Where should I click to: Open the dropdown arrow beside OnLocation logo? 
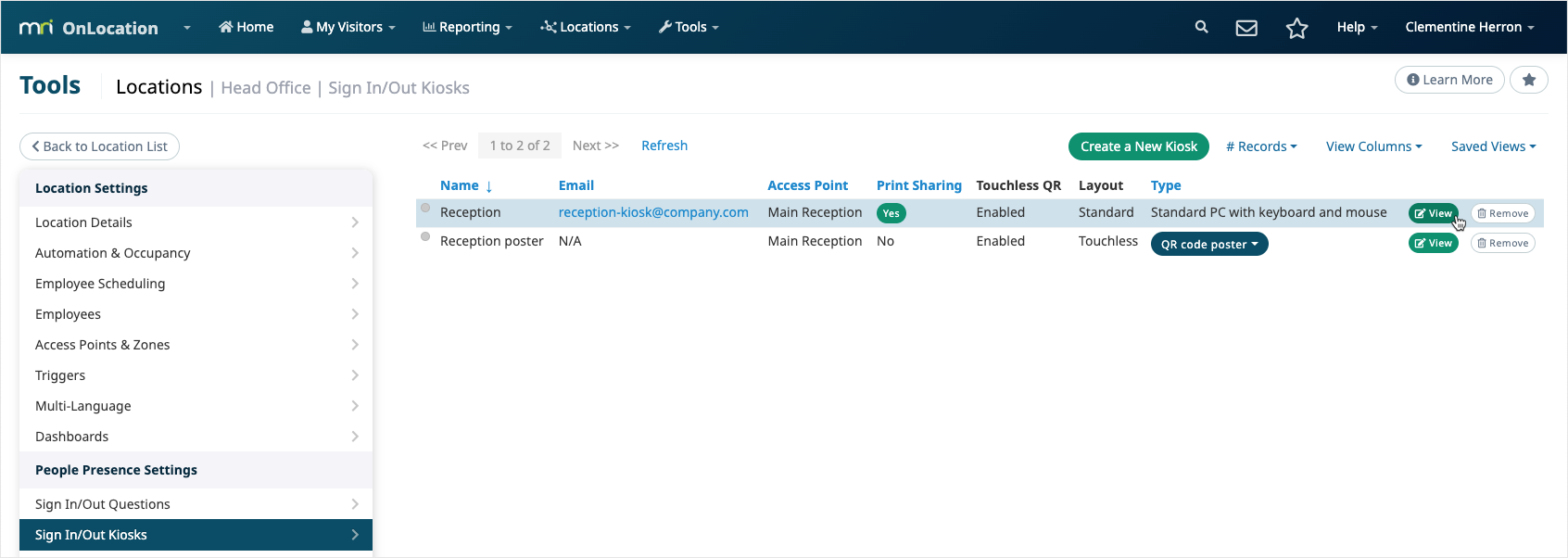pyautogui.click(x=187, y=28)
